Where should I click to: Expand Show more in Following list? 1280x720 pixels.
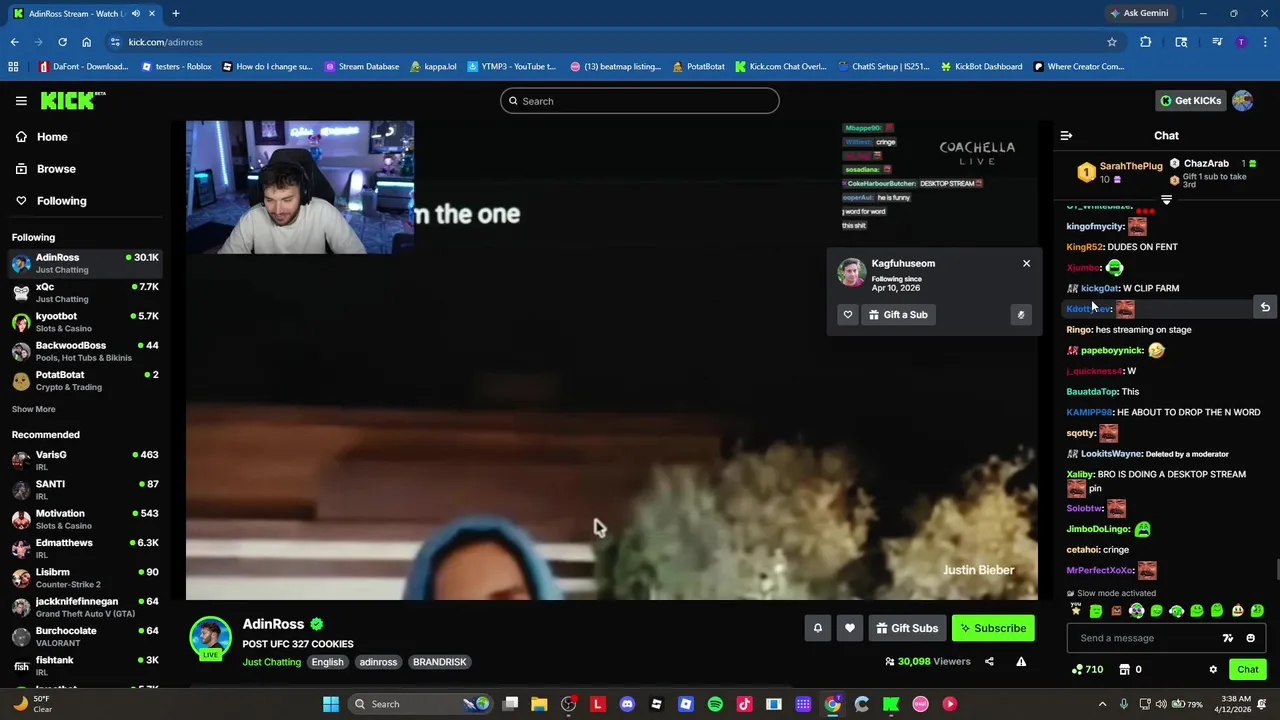(34, 409)
